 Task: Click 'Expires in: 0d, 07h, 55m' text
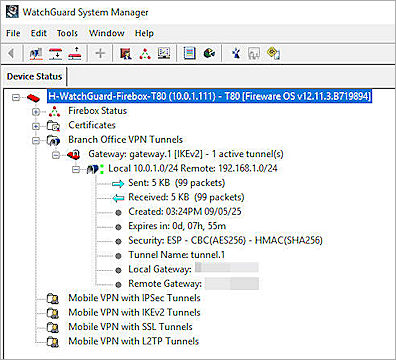click(x=177, y=226)
